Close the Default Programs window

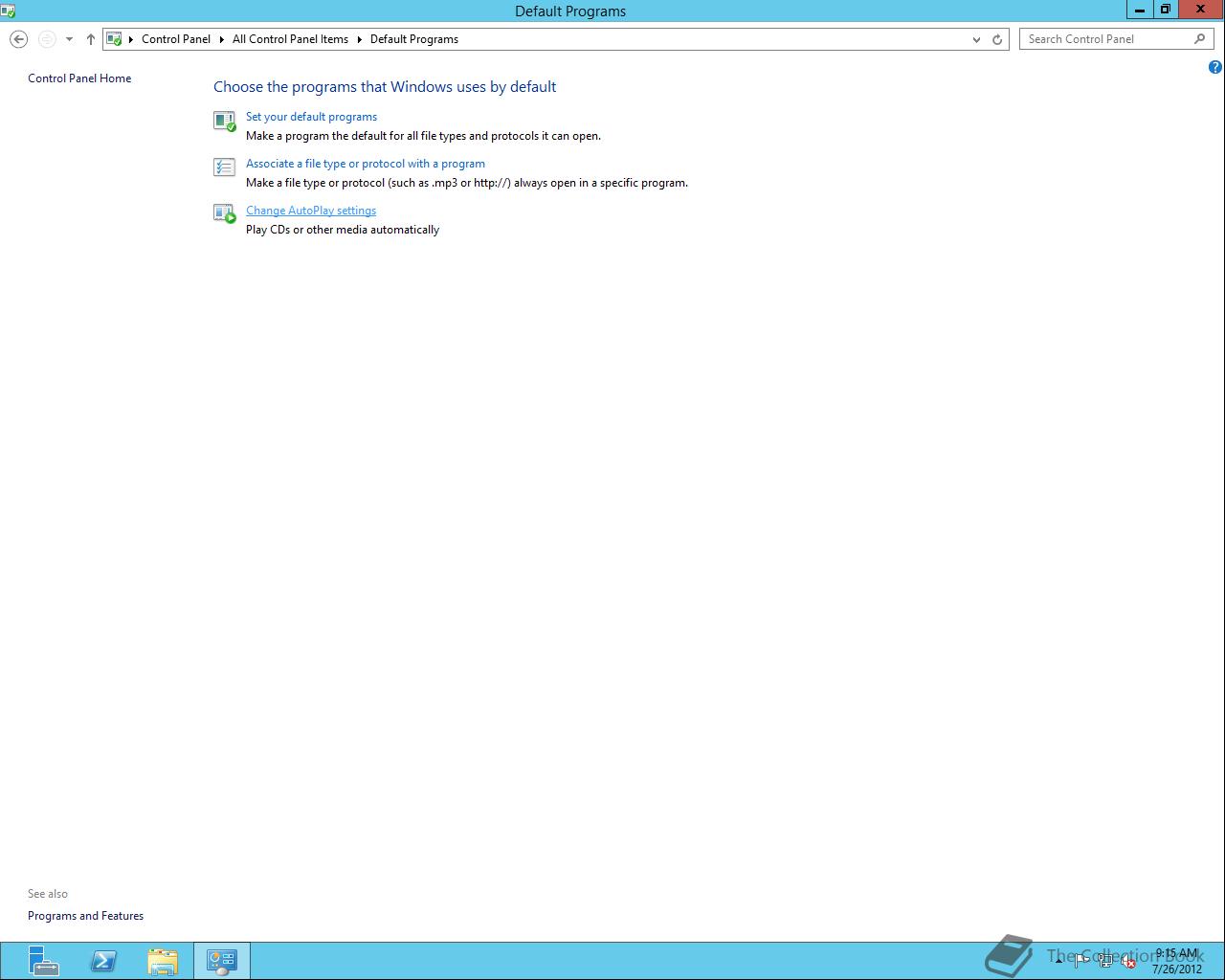[x=1200, y=10]
